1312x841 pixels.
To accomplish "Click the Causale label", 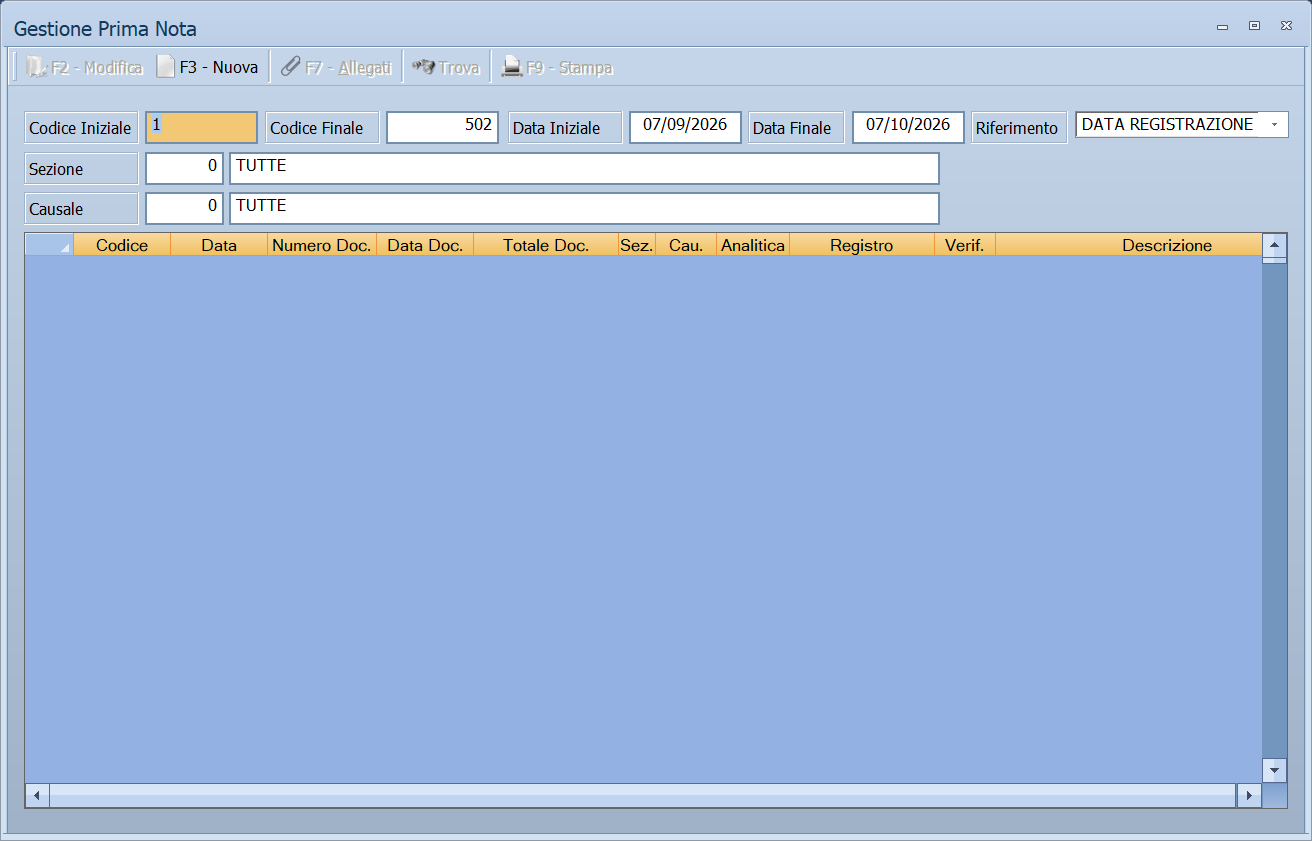I will 81,209.
